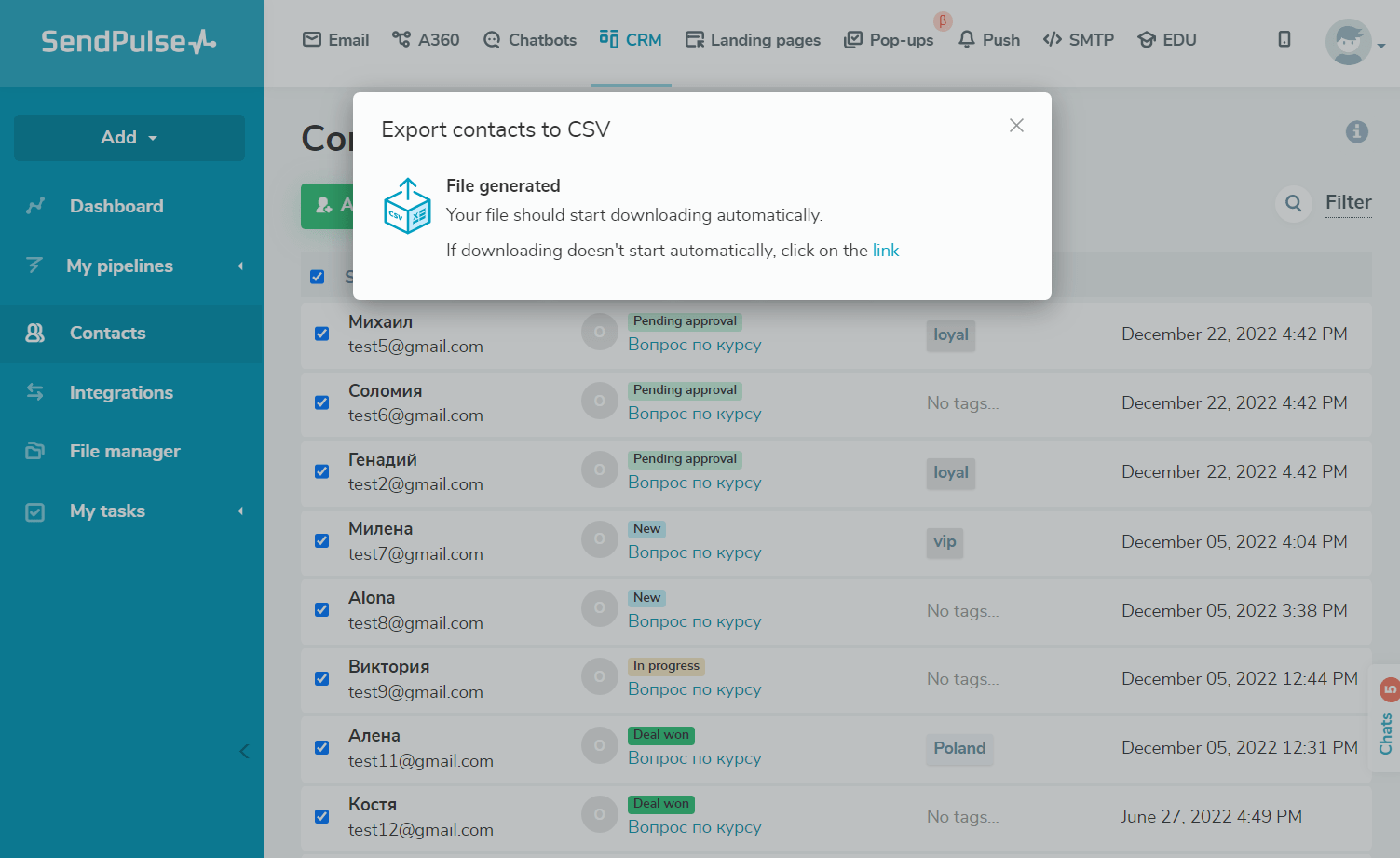Click the Integrations arrows icon
Image resolution: width=1400 pixels, height=858 pixels.
(x=35, y=392)
